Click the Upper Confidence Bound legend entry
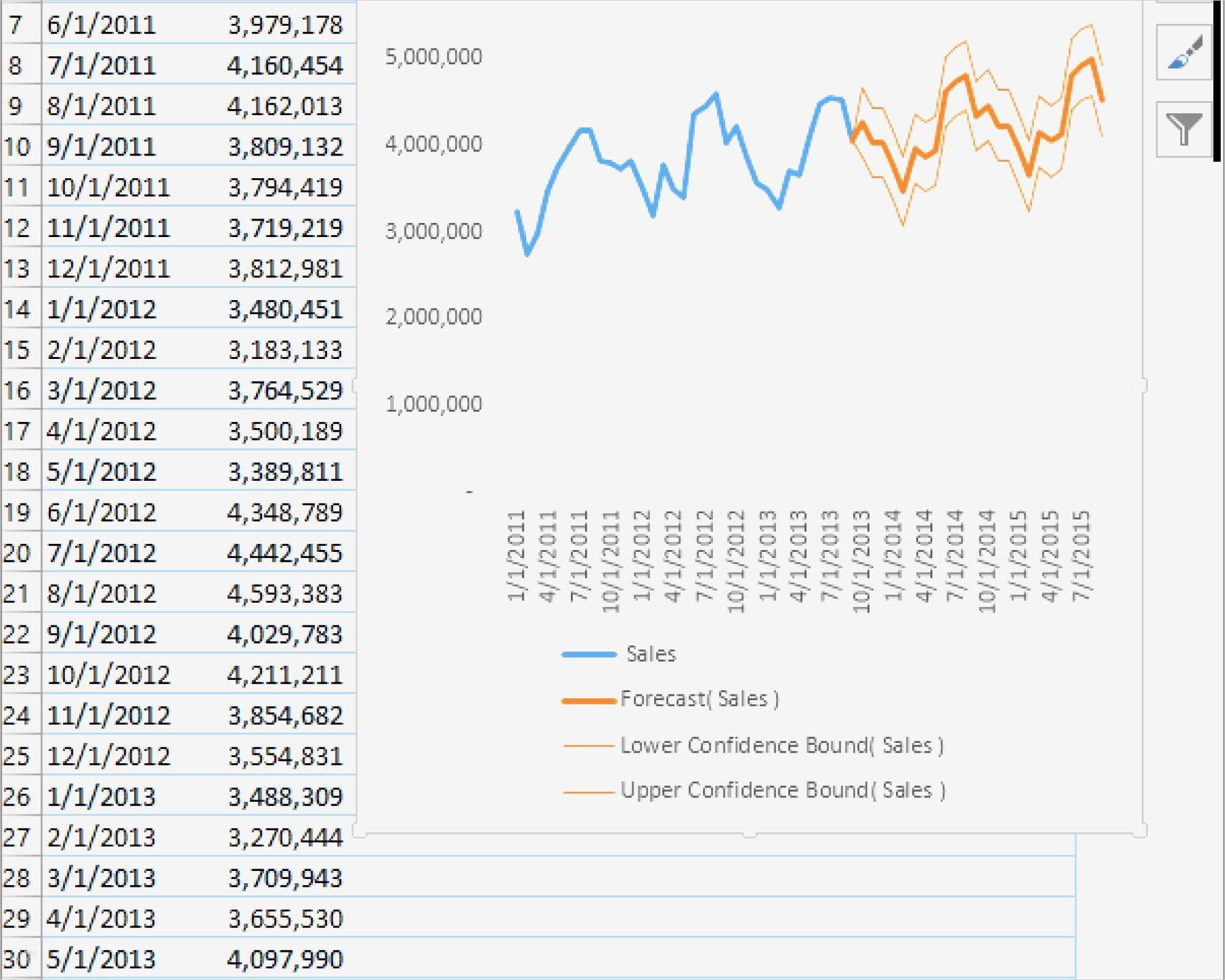 [782, 790]
